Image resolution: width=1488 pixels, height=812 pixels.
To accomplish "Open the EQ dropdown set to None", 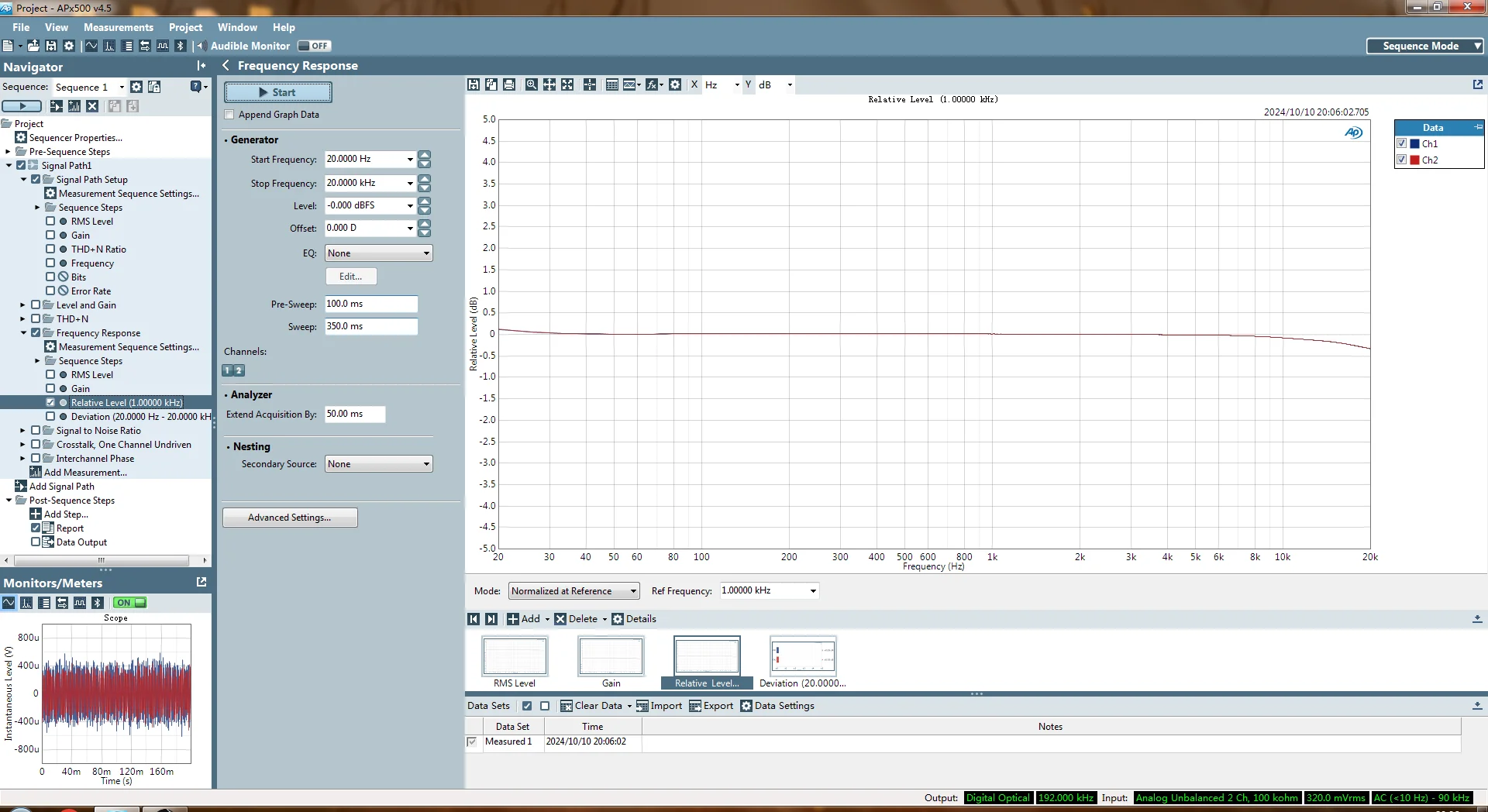I will pos(378,253).
